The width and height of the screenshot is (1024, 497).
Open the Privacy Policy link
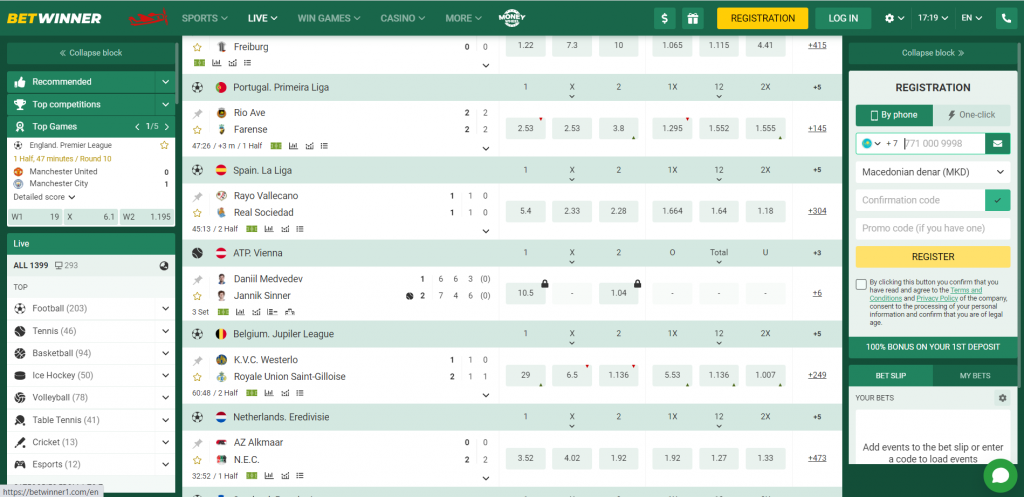936,298
